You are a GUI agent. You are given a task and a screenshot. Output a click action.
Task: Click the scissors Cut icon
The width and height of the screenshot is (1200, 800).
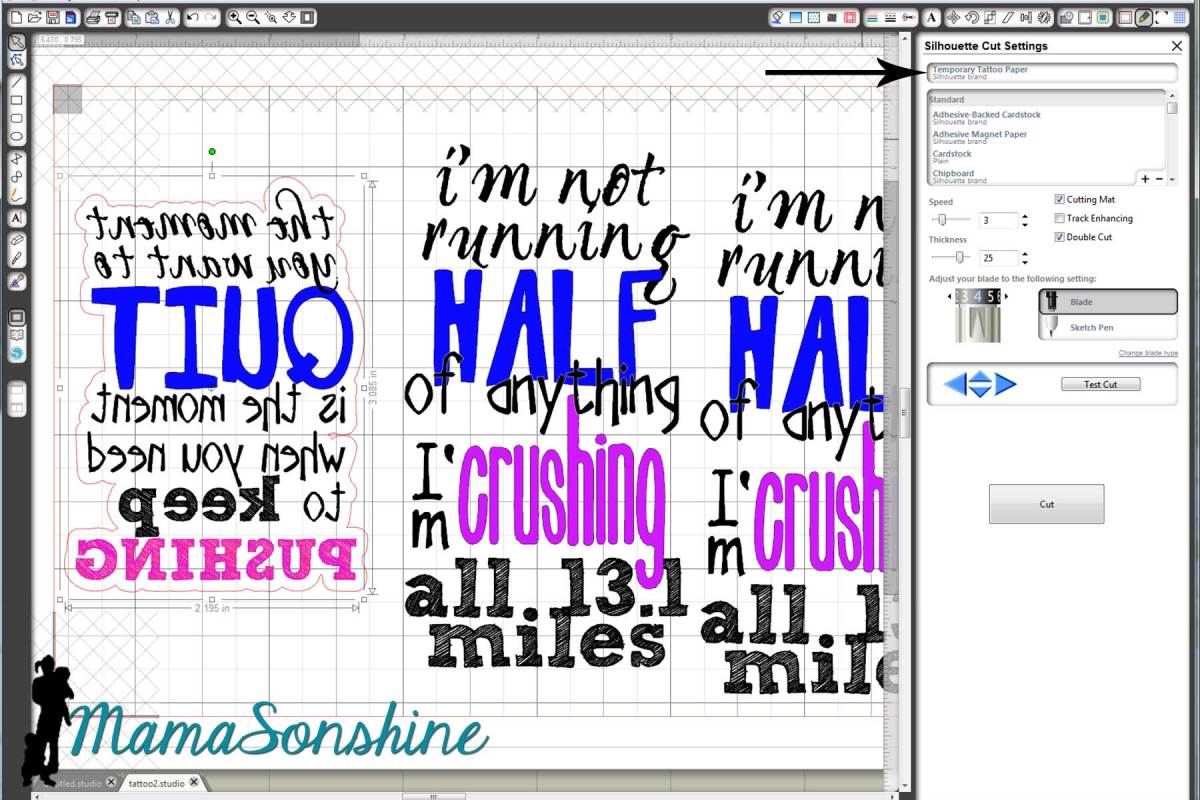170,17
